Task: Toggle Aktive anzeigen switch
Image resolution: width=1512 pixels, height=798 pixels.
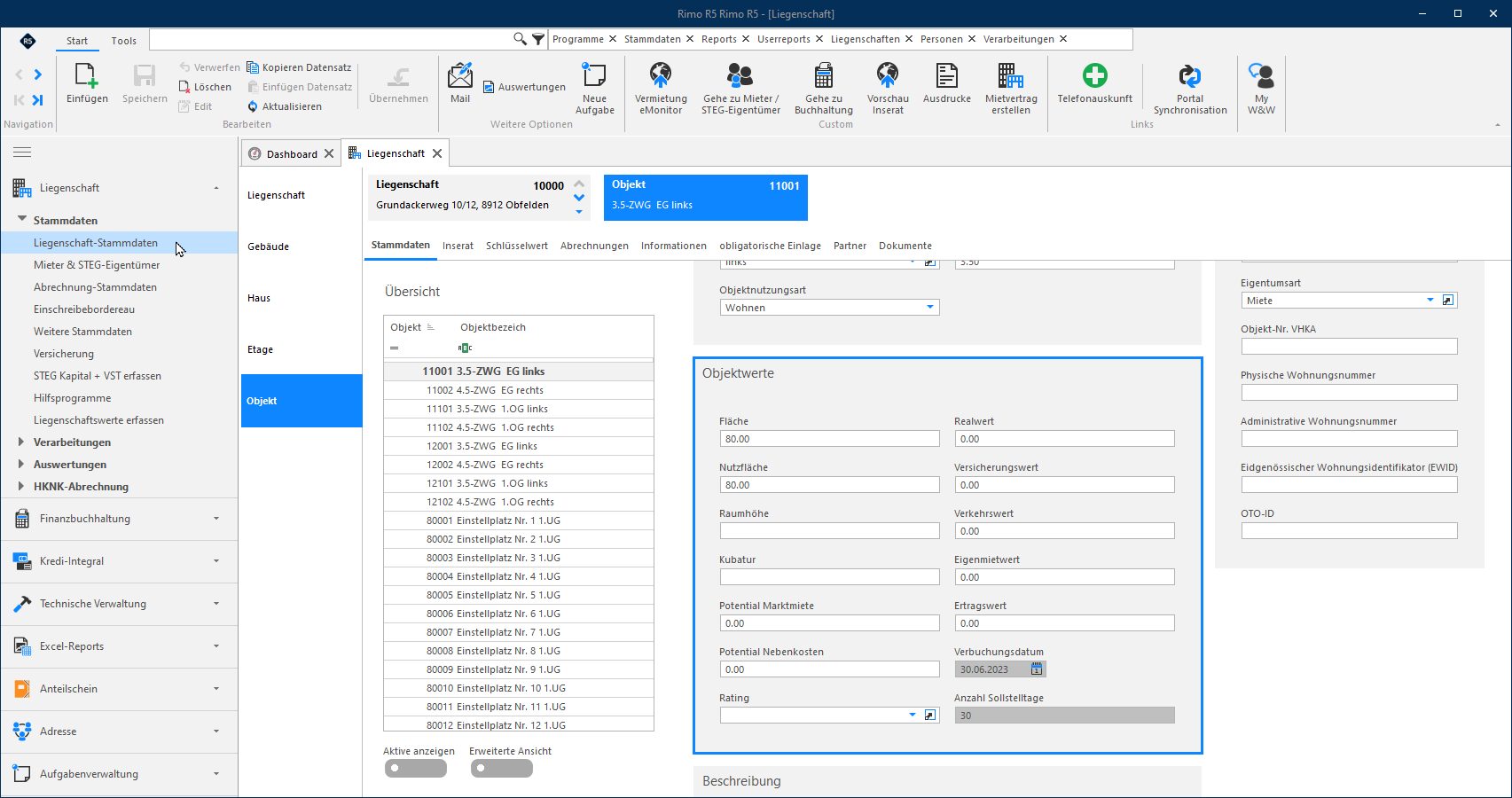Action: [x=416, y=768]
